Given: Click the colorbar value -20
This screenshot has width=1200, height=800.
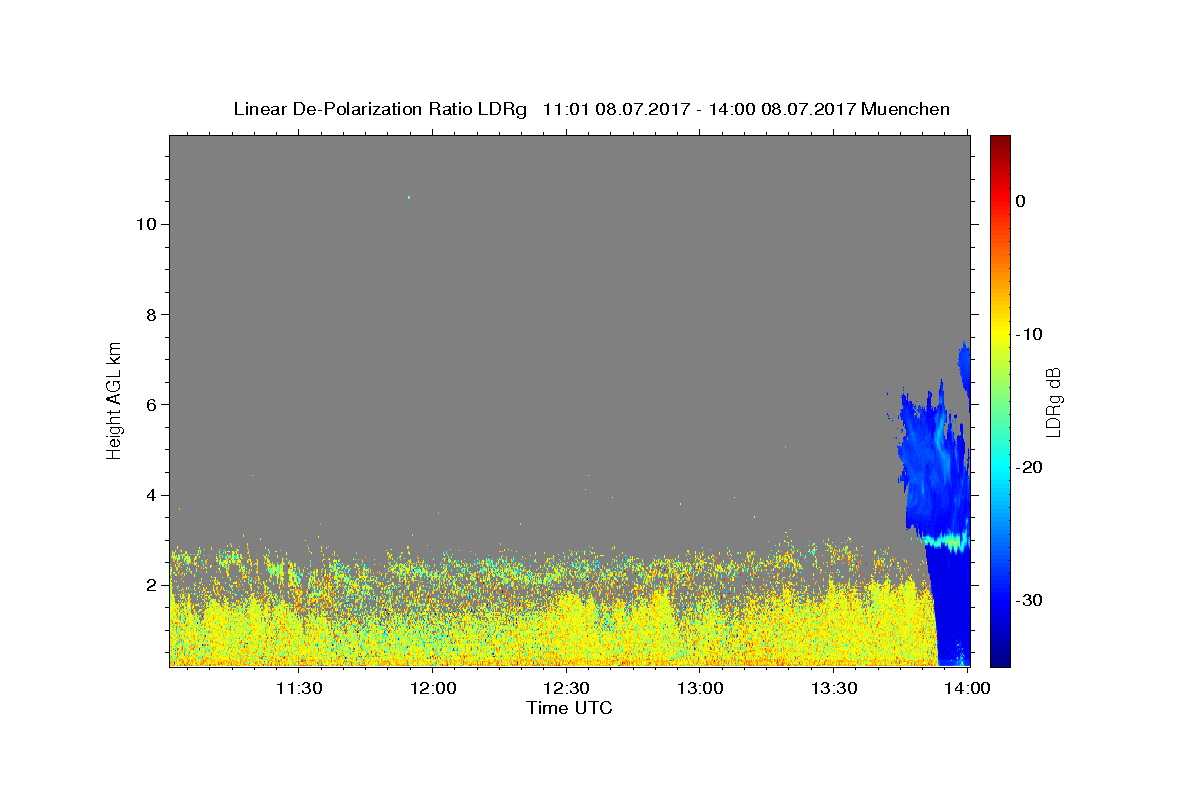Looking at the screenshot, I should (x=1029, y=467).
